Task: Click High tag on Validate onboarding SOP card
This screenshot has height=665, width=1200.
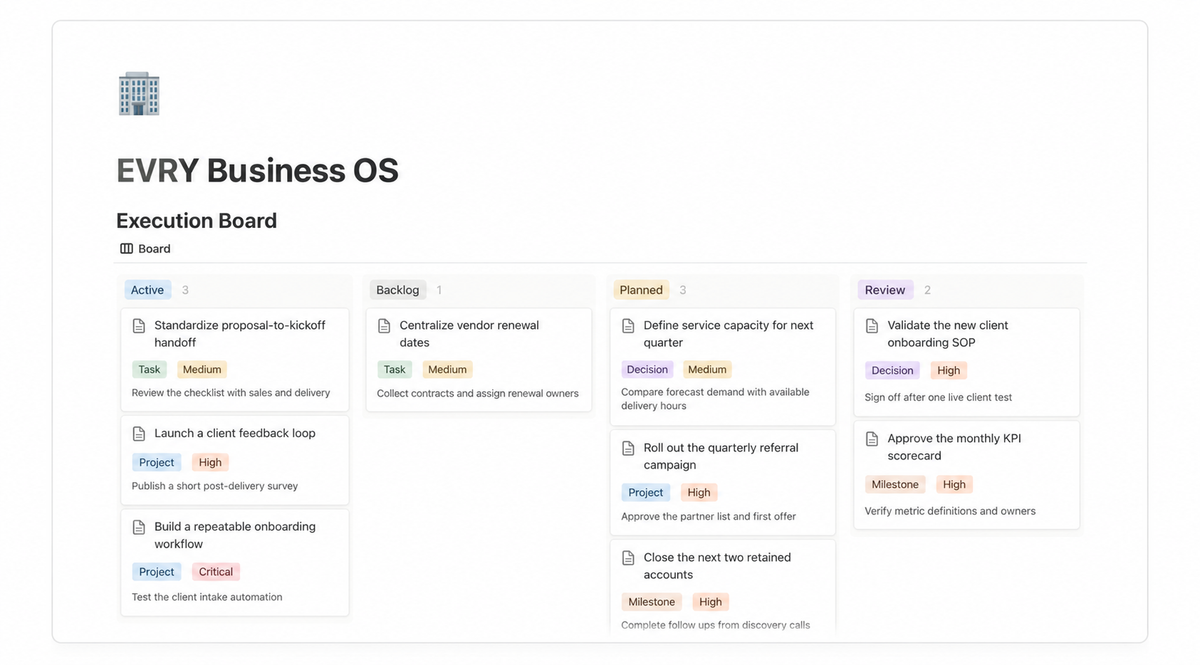Action: [949, 371]
